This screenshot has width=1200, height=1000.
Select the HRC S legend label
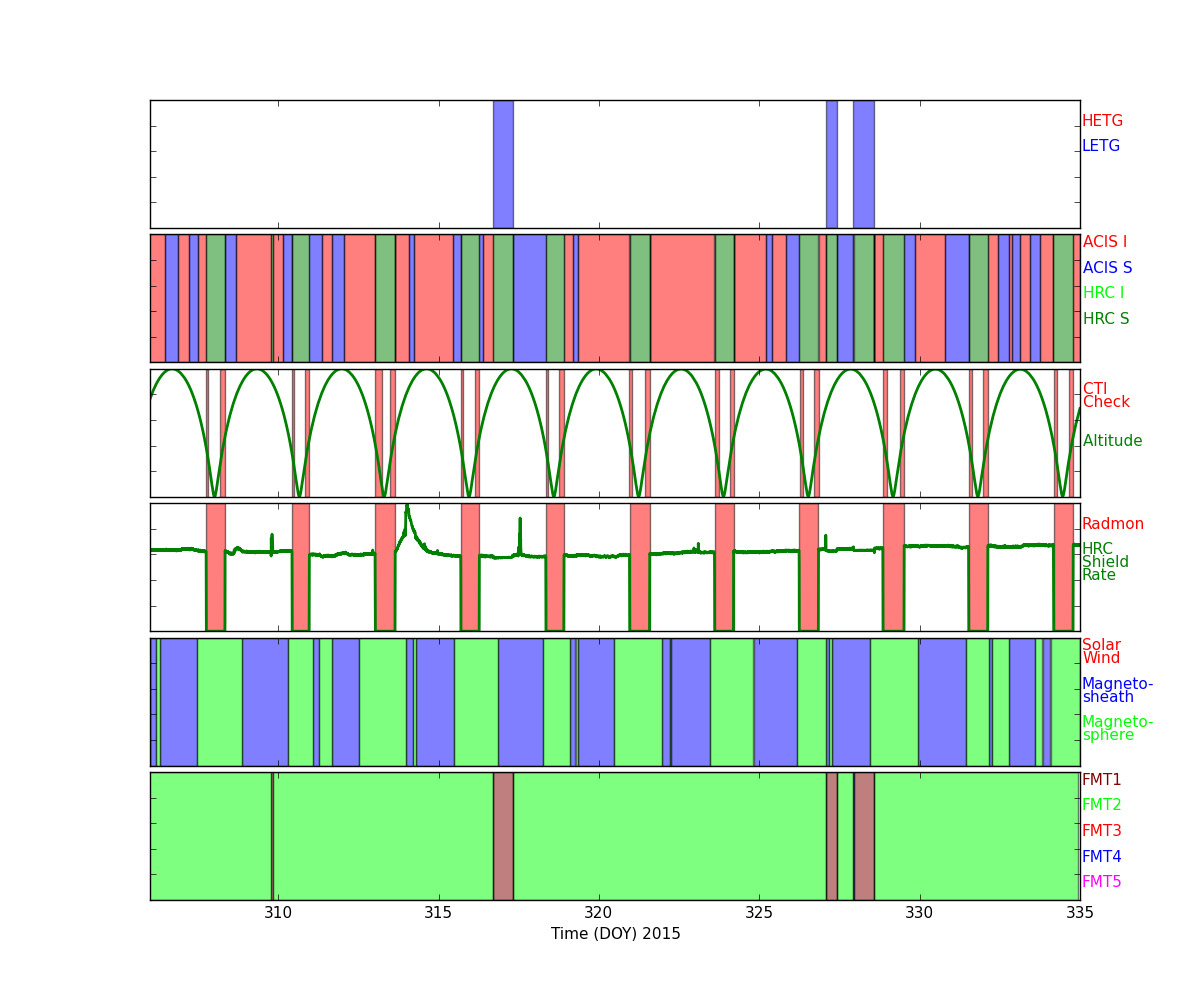click(1105, 319)
